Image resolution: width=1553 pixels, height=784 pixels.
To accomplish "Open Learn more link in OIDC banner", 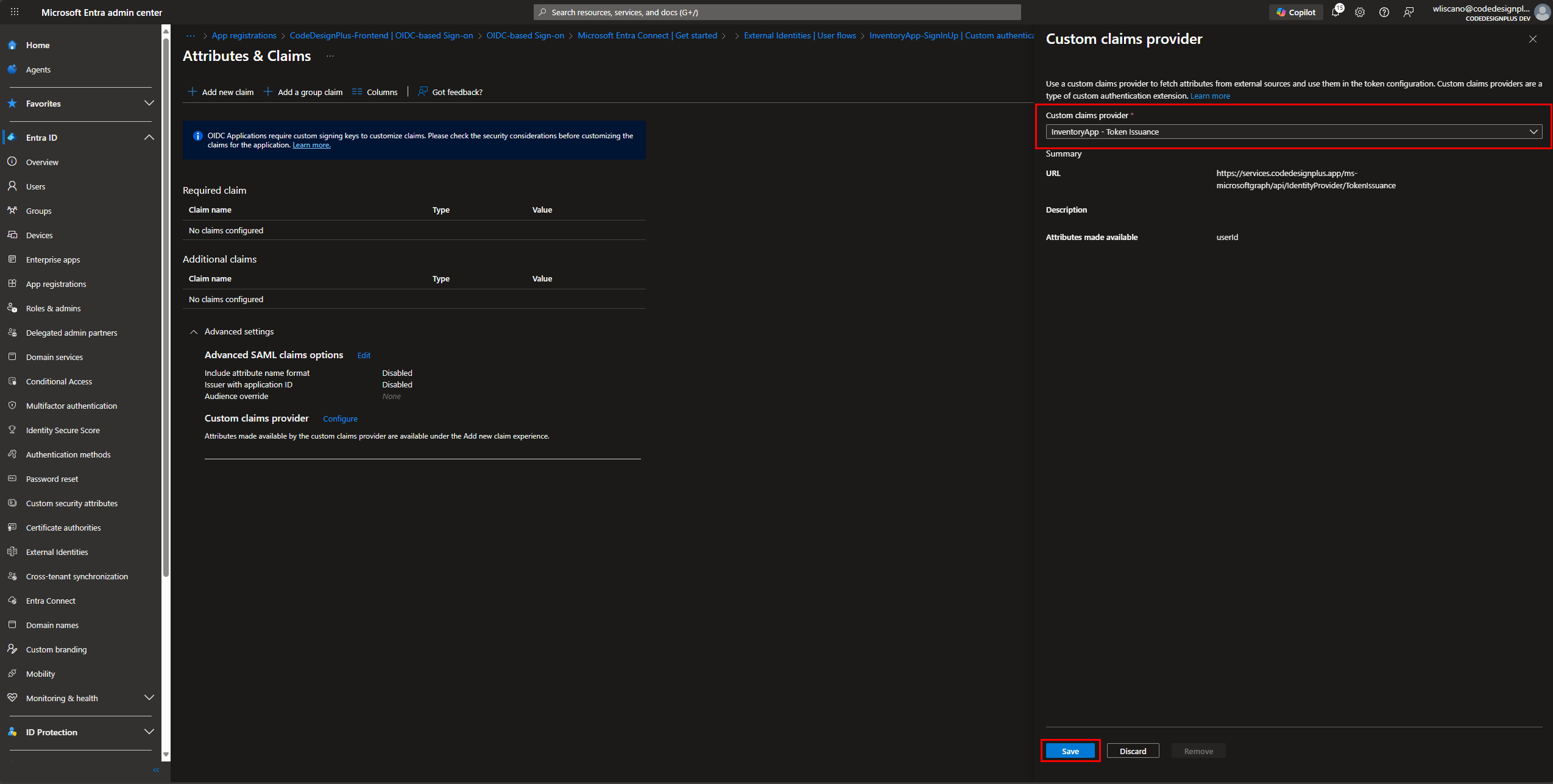I will (311, 145).
